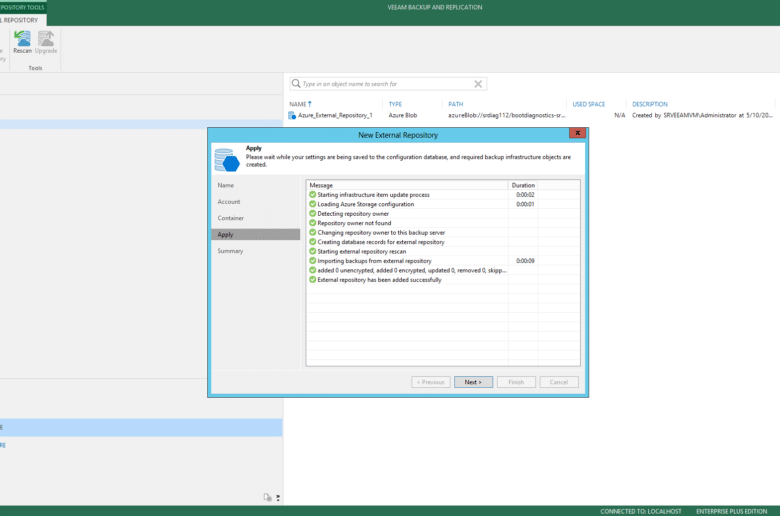
Task: Click the 0:00:02 duration value
Action: pyautogui.click(x=525, y=195)
